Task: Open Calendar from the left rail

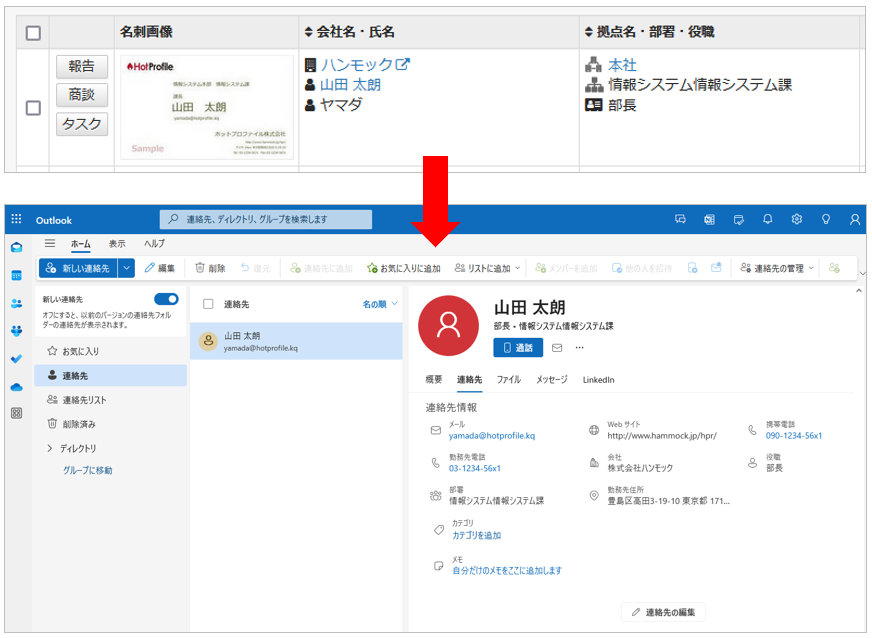Action: [x=17, y=275]
